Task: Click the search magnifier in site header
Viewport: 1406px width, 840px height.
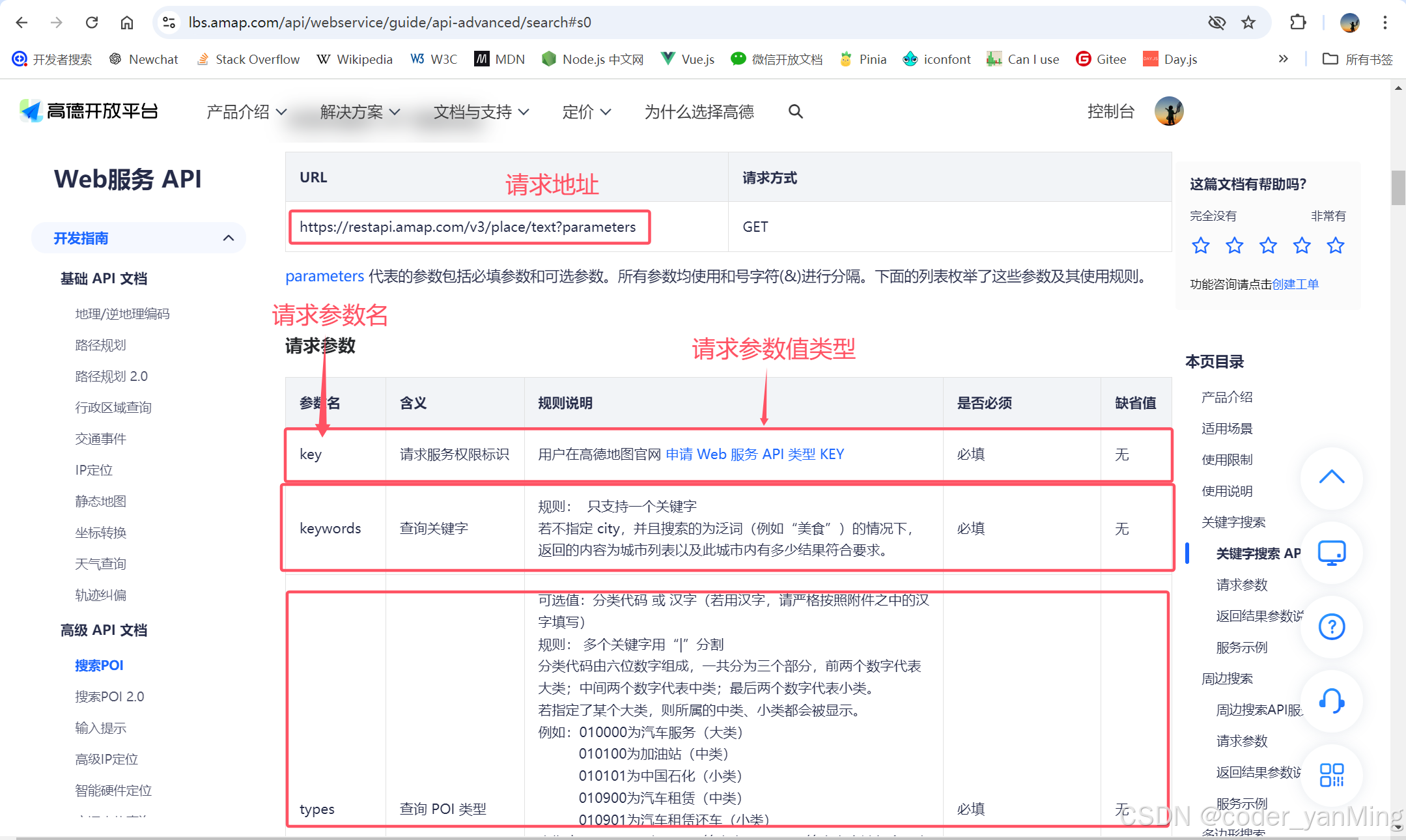Action: click(795, 111)
